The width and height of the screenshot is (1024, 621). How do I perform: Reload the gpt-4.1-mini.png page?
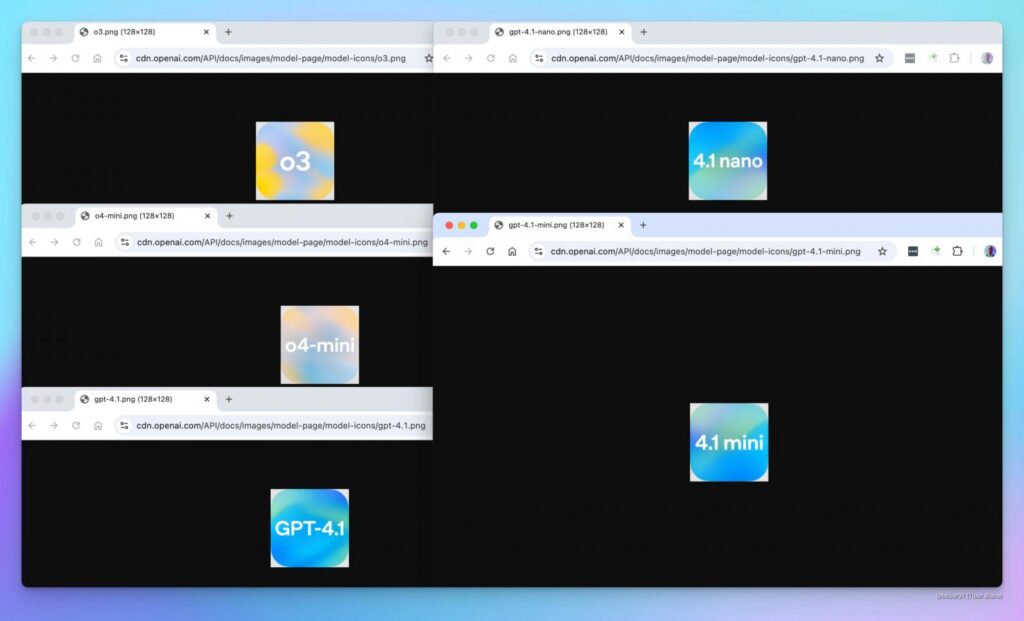tap(490, 251)
